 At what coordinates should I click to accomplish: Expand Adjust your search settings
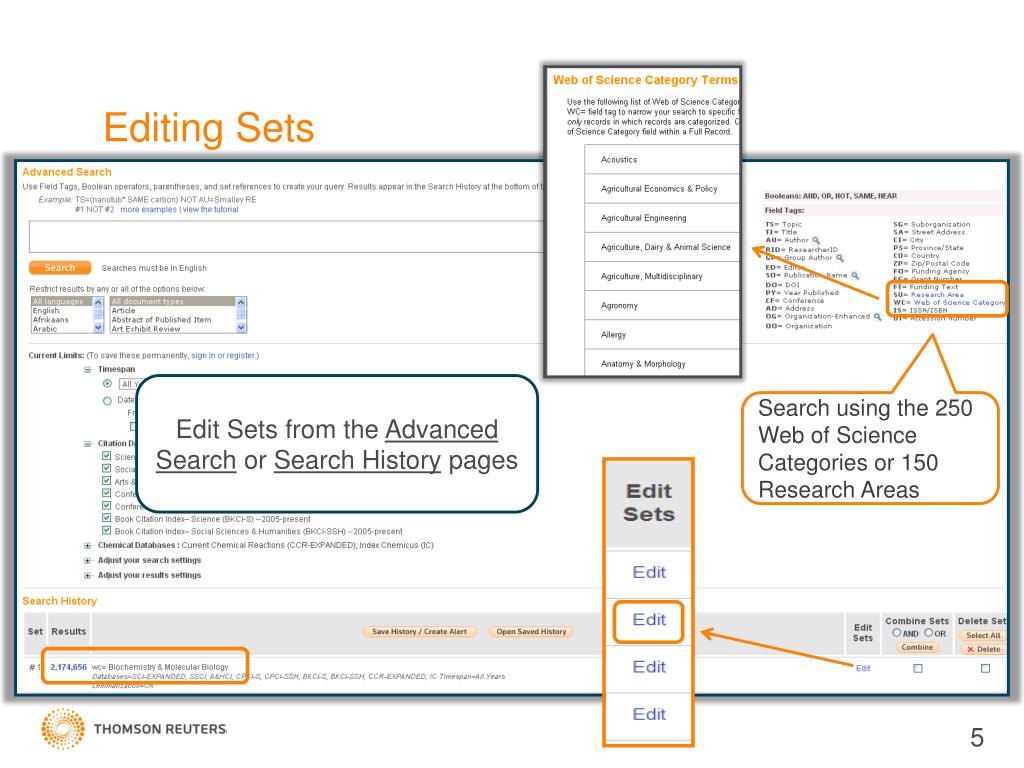88,561
